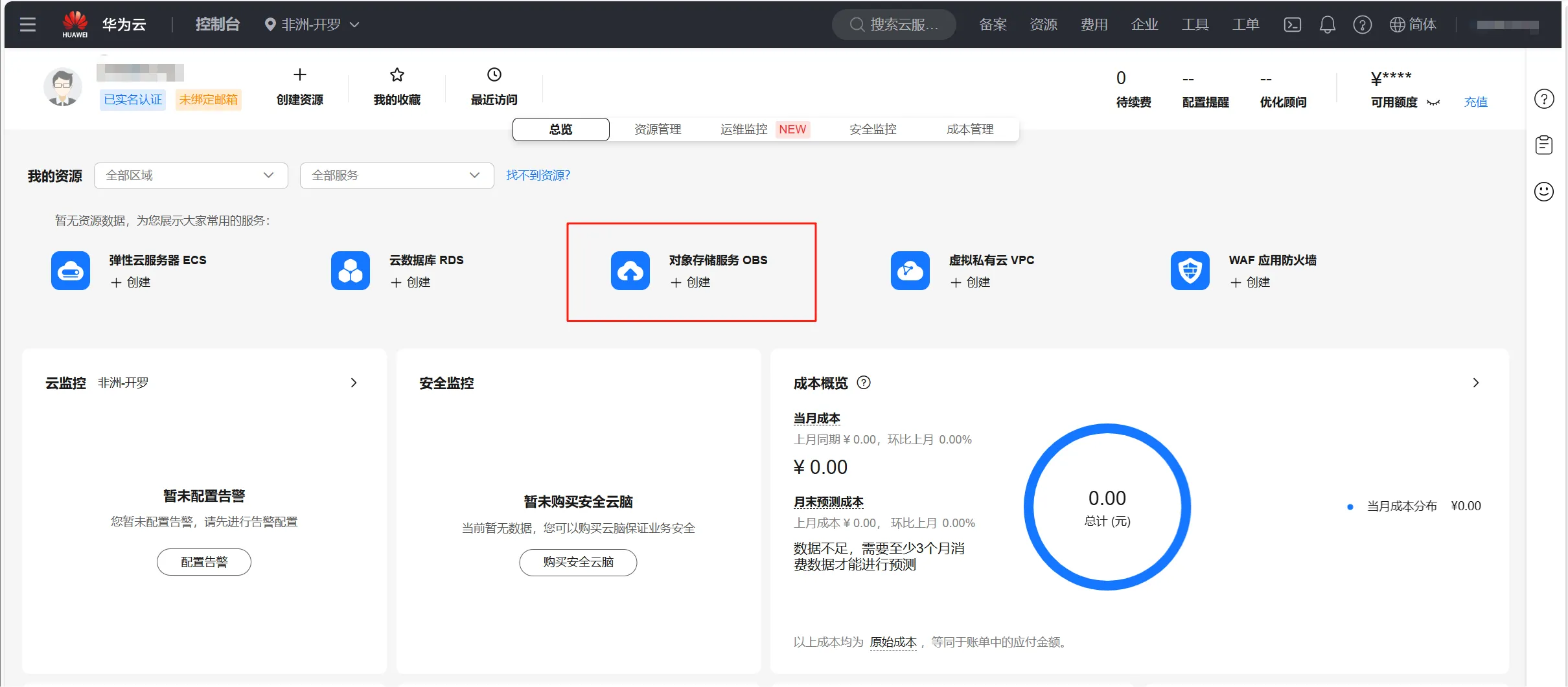Click the 控制台 console link

pos(218,25)
